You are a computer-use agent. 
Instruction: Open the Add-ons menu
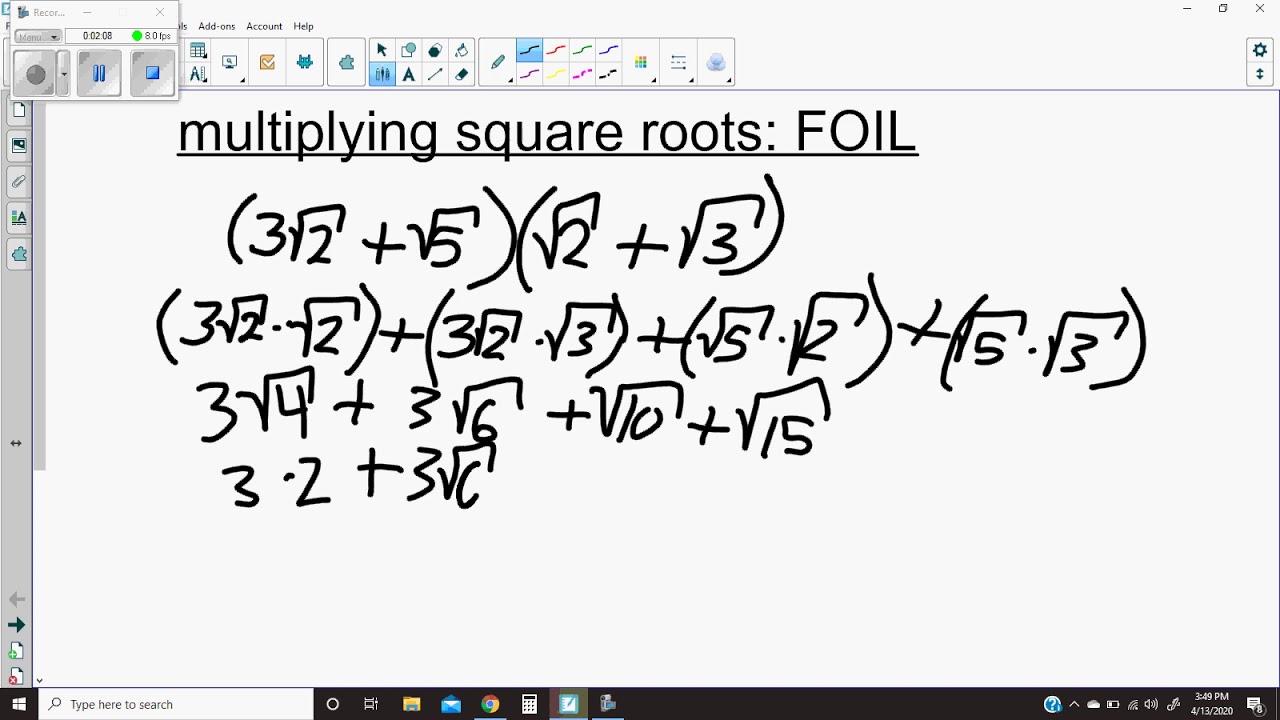(x=217, y=26)
